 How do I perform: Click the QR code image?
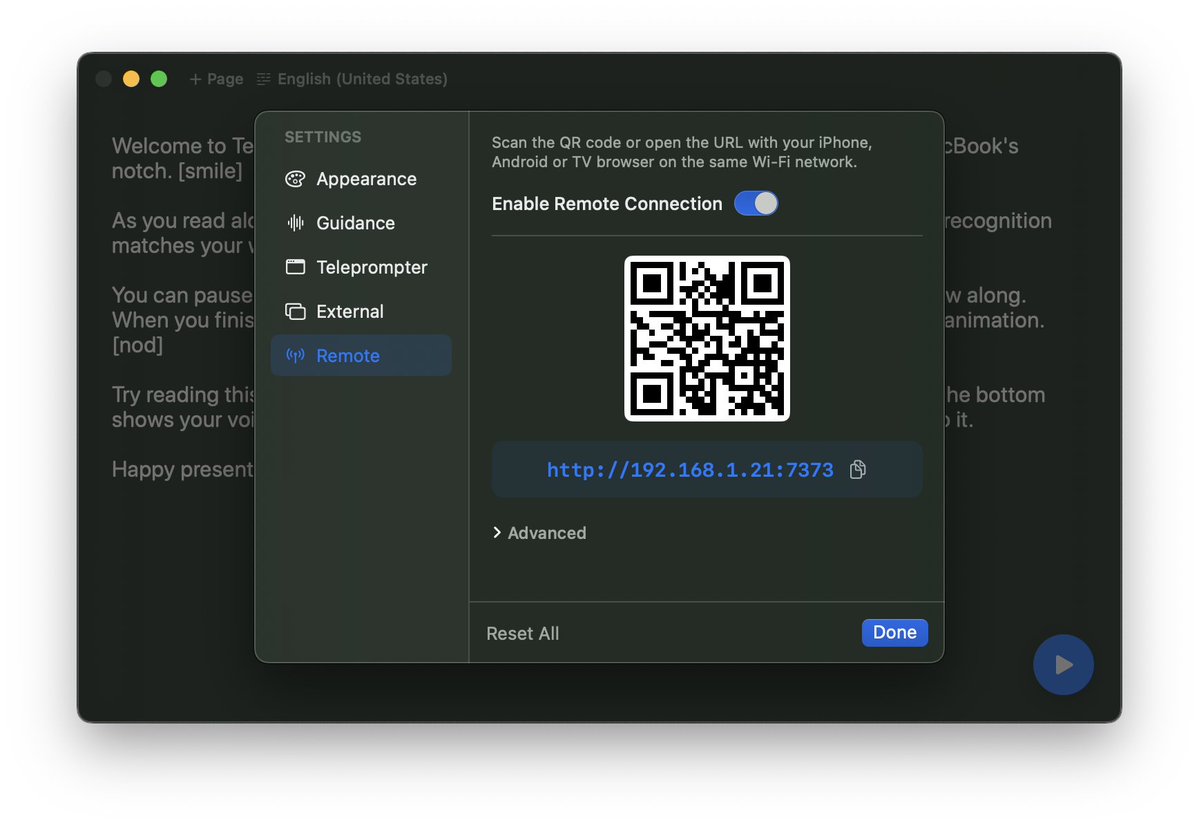(707, 339)
